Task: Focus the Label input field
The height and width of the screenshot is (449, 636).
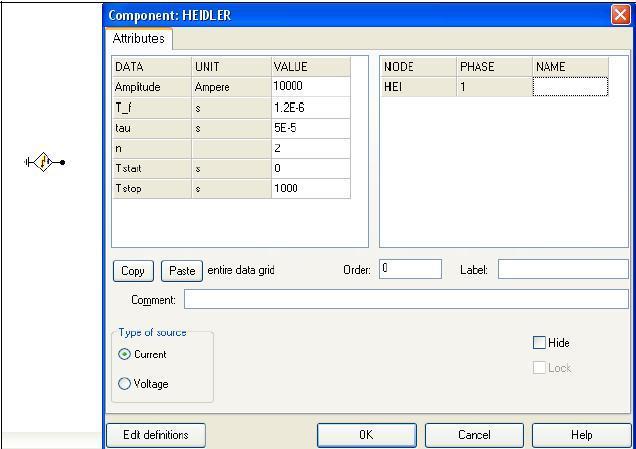Action: pos(563,269)
